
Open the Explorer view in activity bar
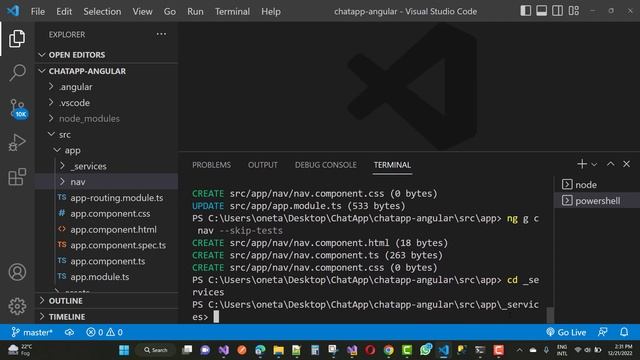pos(17,38)
